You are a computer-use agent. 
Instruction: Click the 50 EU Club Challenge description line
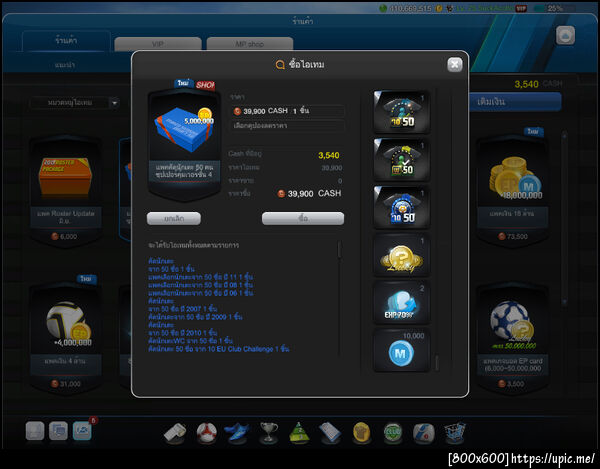click(x=219, y=349)
